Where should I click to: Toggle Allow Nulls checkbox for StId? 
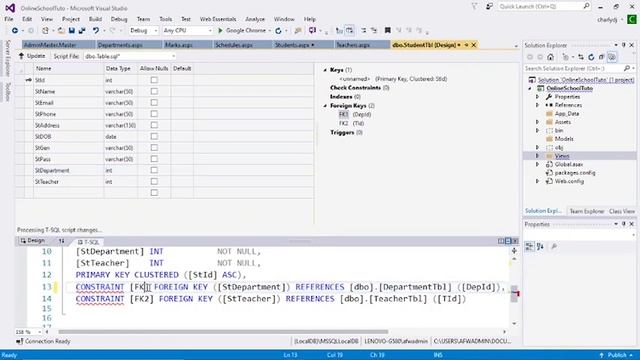click(154, 80)
